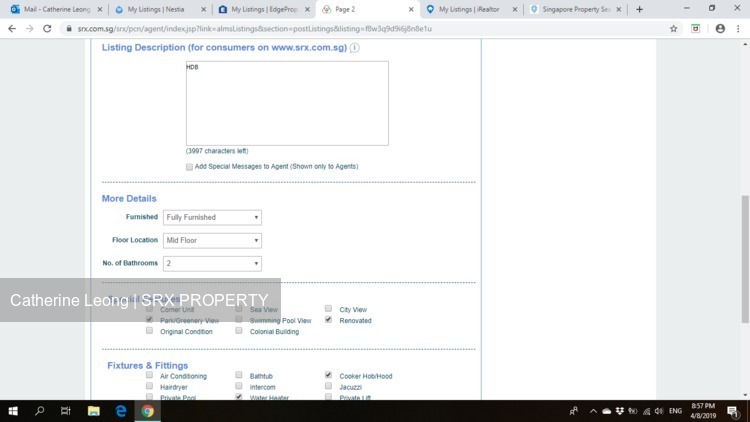Toggle the City View checkbox

[328, 309]
